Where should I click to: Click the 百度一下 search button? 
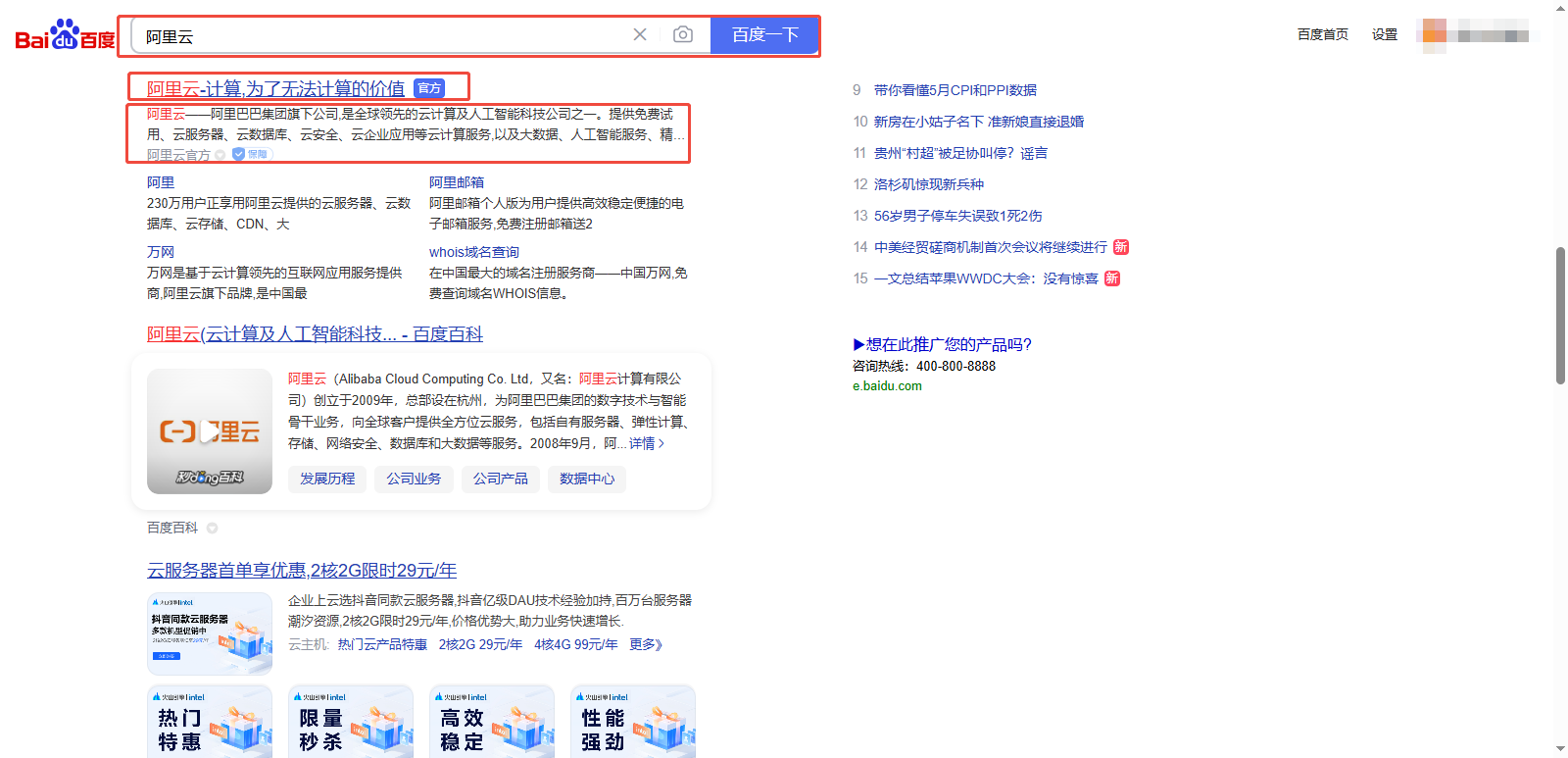(765, 35)
